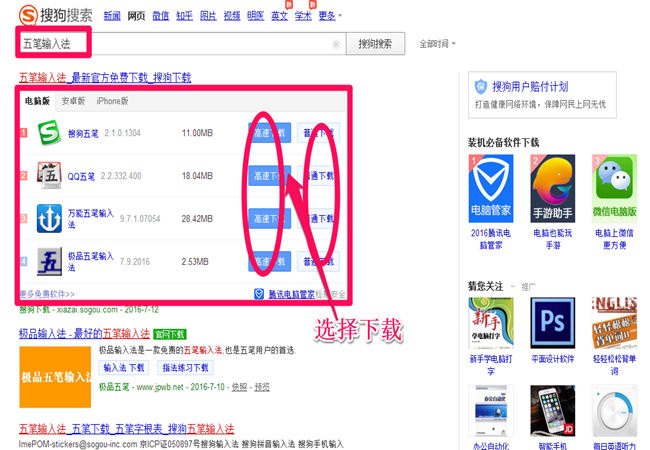This screenshot has width=650, height=450.
Task: Open the 电脑也能玩手游 caption link
Action: [x=553, y=239]
